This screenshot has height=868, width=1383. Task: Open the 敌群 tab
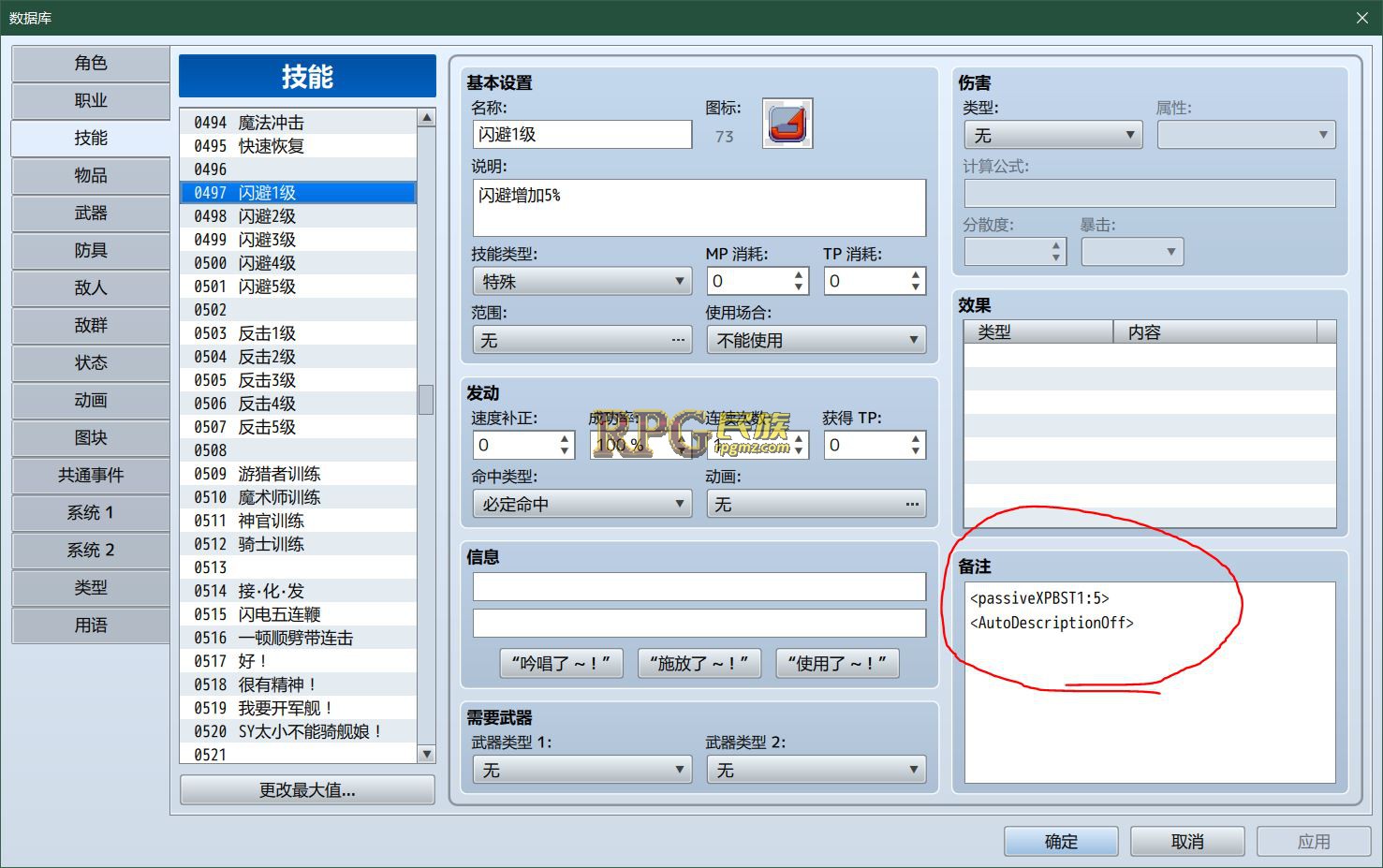tap(91, 325)
